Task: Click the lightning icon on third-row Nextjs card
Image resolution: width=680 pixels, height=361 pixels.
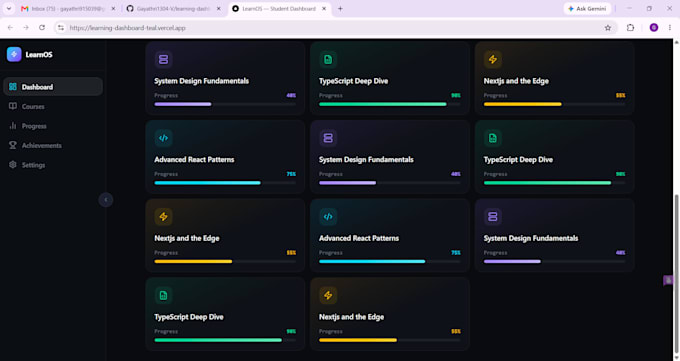Action: (163, 217)
